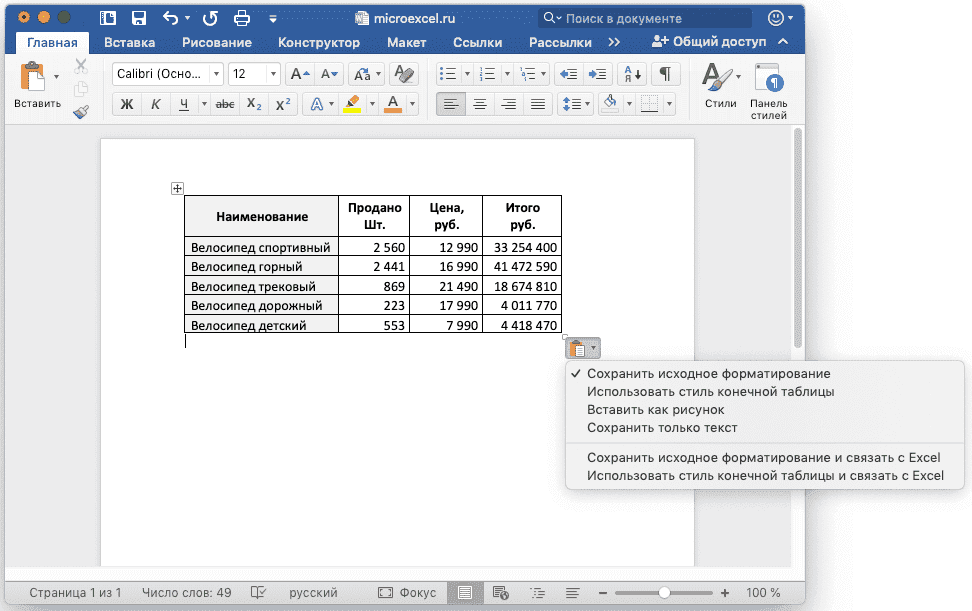972x611 pixels.
Task: Click the Increase Indent icon
Action: (598, 74)
